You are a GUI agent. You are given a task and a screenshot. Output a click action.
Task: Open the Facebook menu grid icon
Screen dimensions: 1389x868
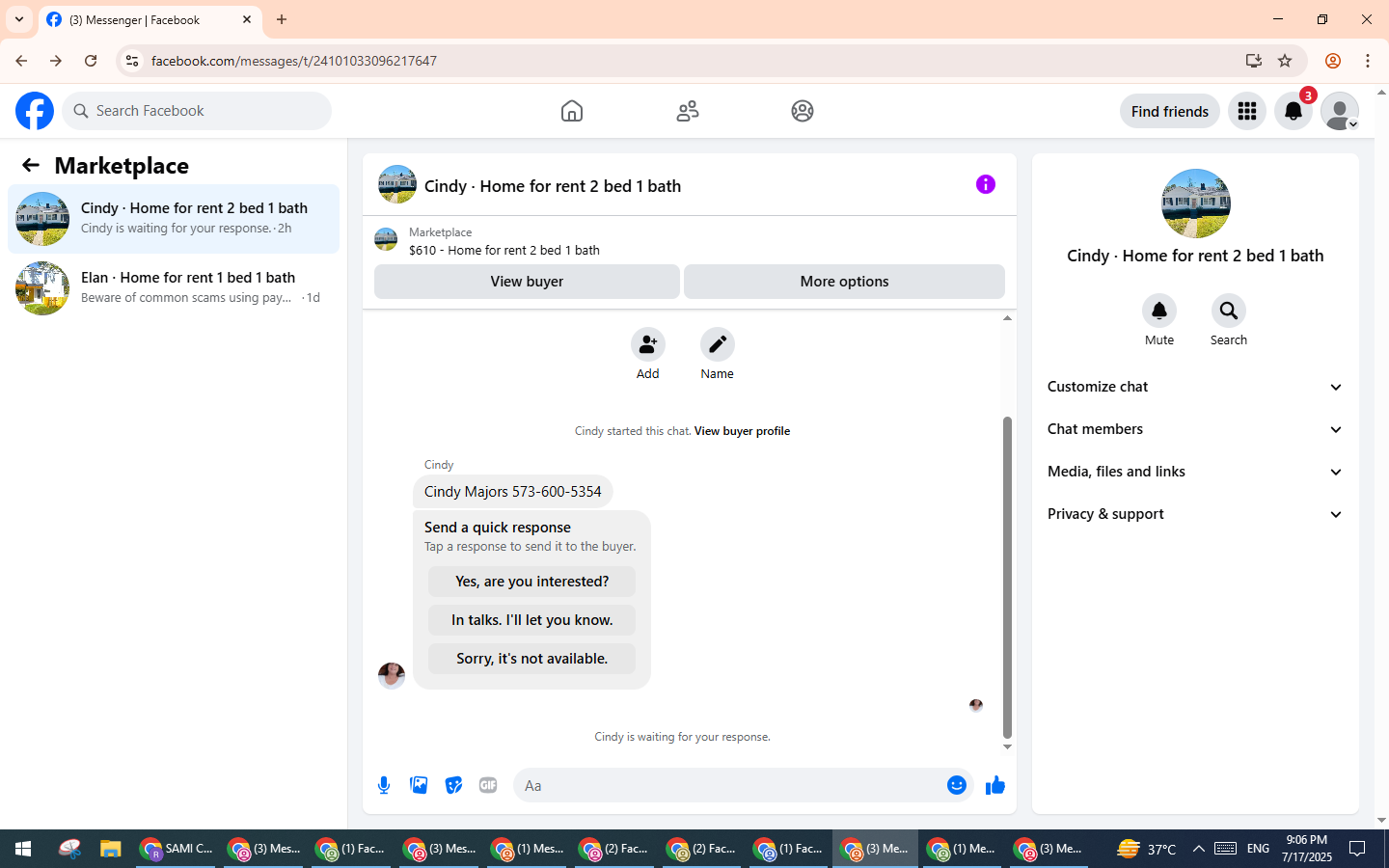pyautogui.click(x=1247, y=111)
